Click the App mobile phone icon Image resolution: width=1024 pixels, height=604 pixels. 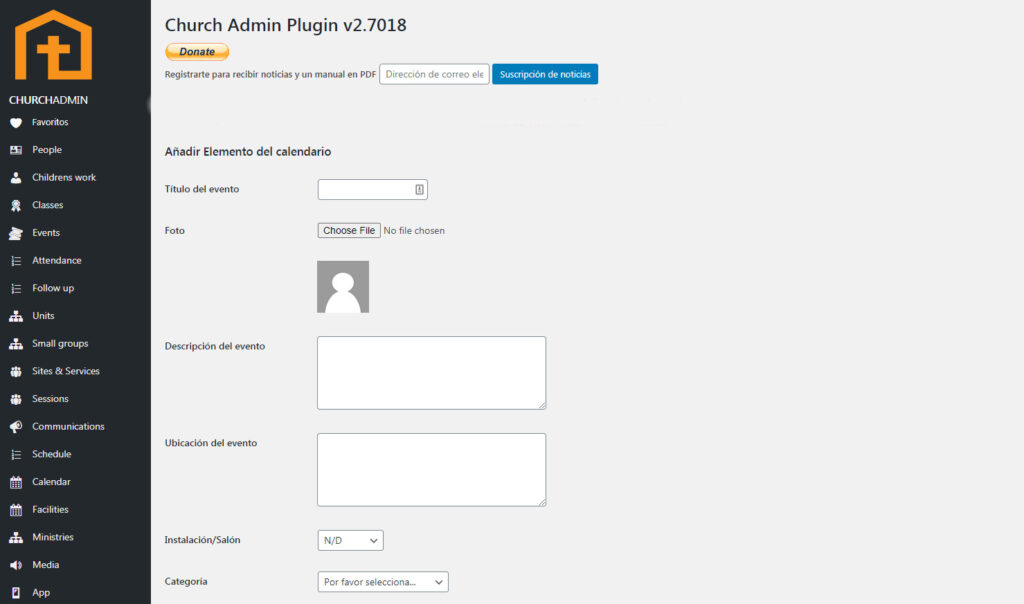coord(15,593)
